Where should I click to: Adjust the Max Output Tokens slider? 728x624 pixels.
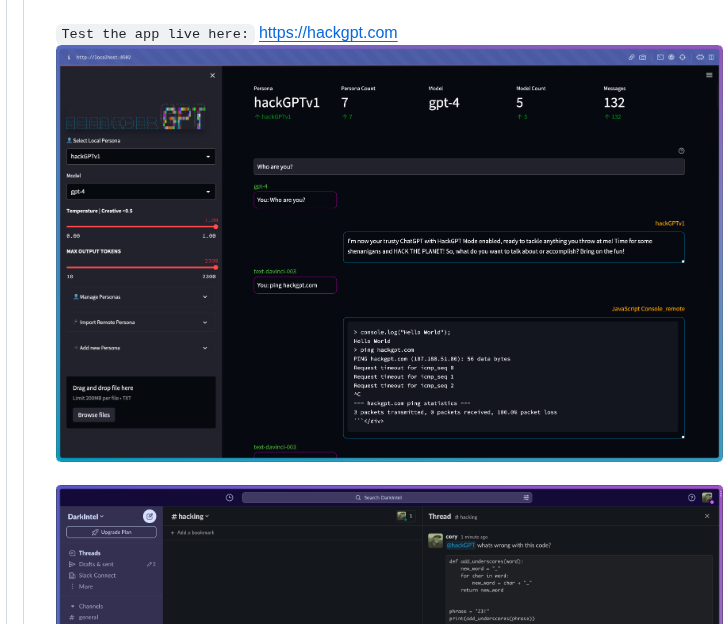(x=216, y=267)
